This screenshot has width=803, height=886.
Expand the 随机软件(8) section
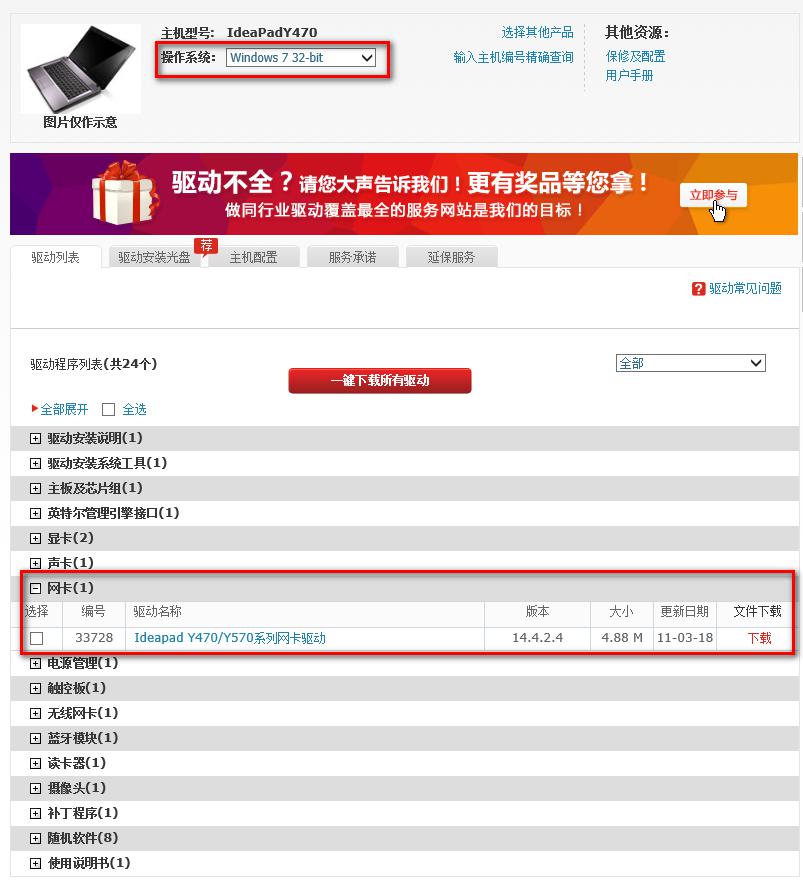click(35, 839)
